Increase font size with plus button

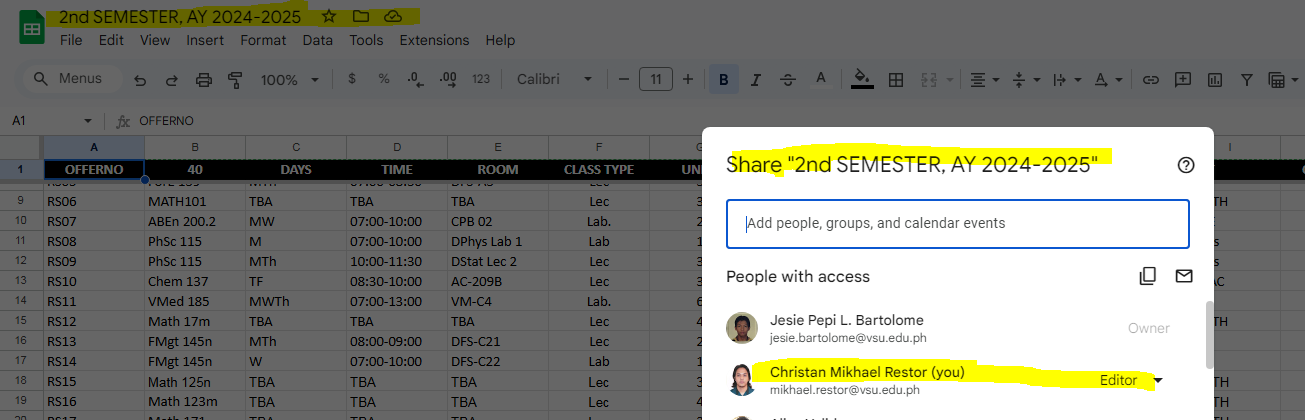click(x=688, y=80)
